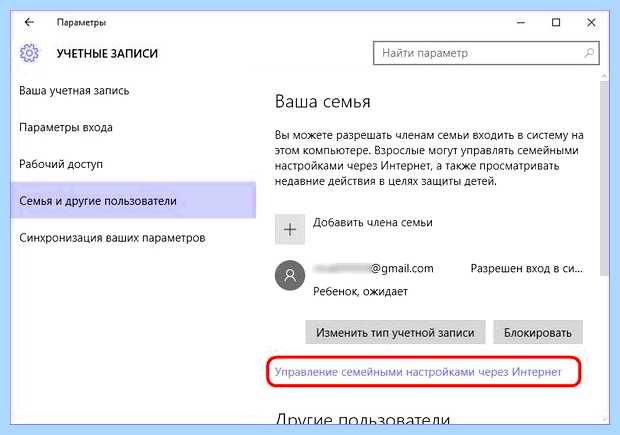The image size is (620, 435).
Task: Click the Ребенок, ожидает status text
Action: [360, 292]
